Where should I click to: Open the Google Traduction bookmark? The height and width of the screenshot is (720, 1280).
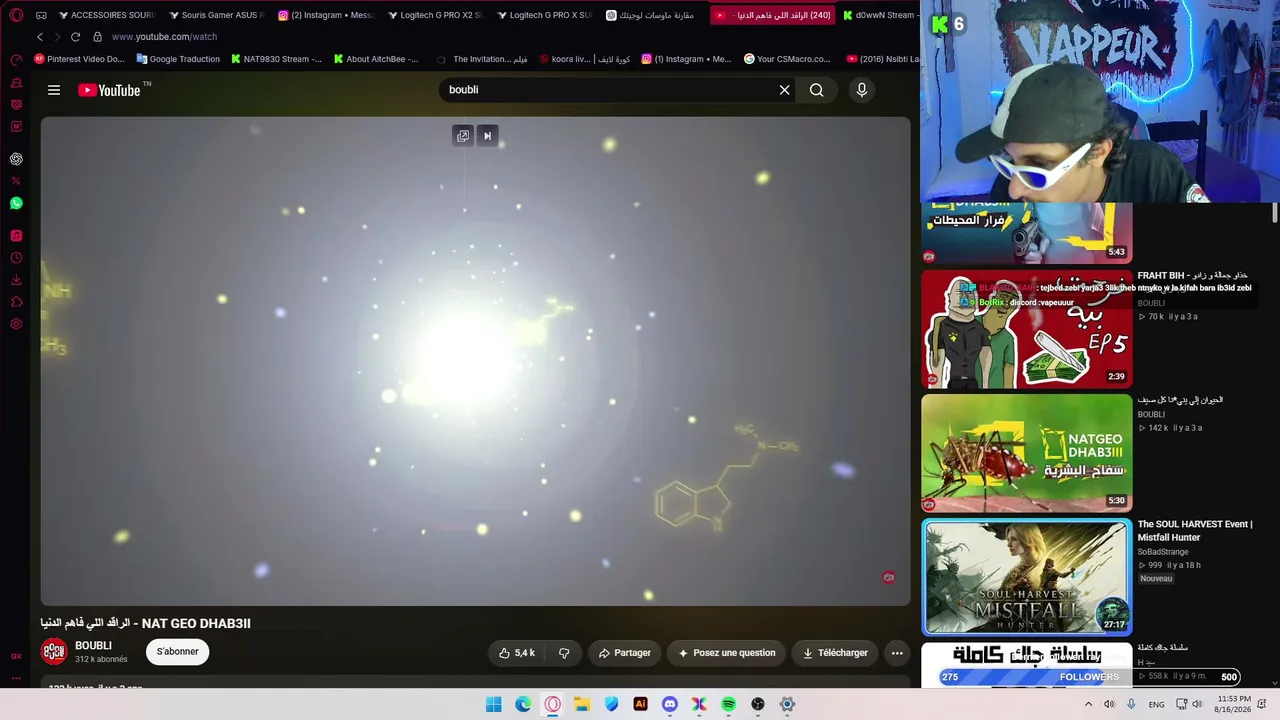point(178,59)
